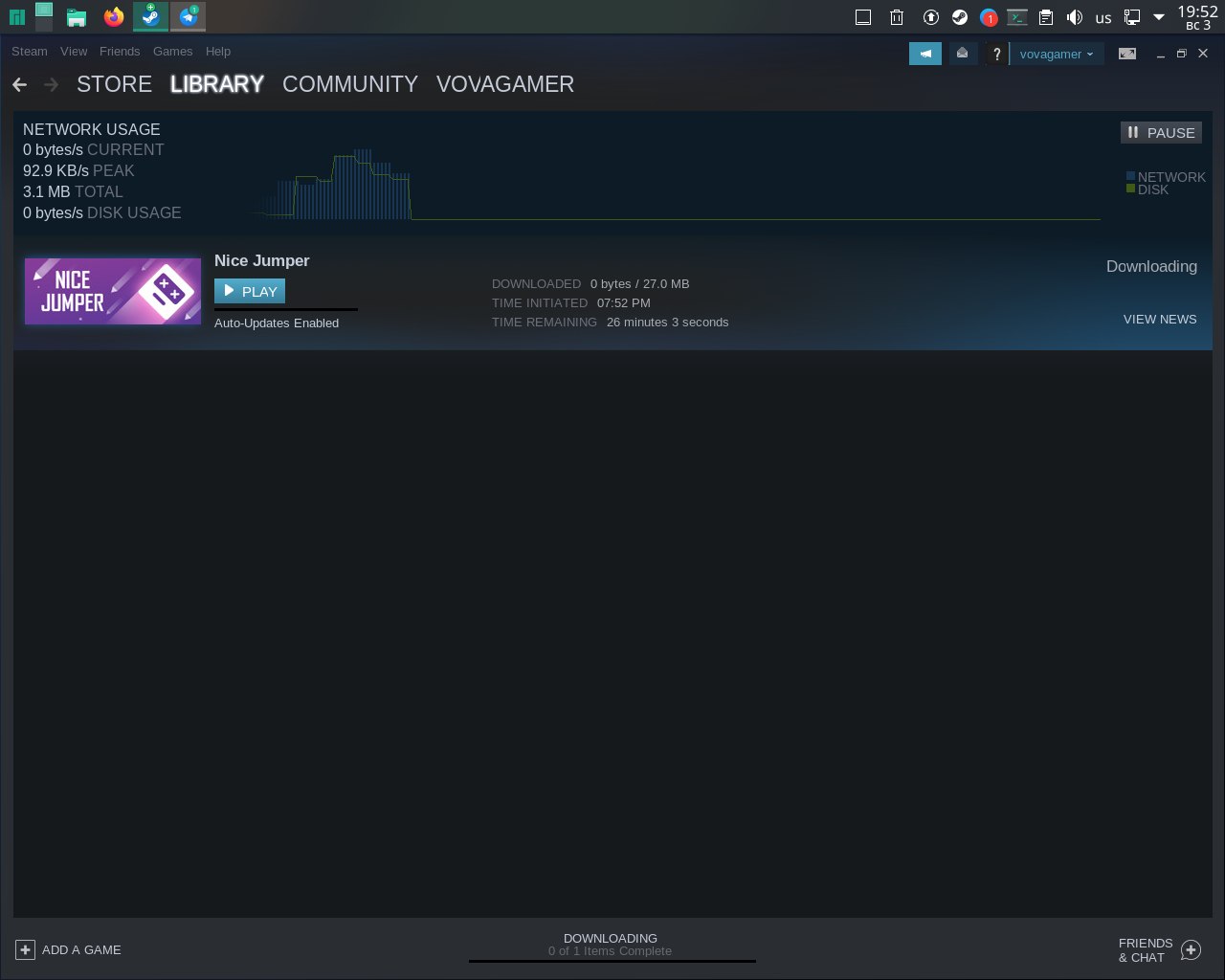Open the trash tray icon
Viewport: 1225px width, 980px height.
[897, 16]
